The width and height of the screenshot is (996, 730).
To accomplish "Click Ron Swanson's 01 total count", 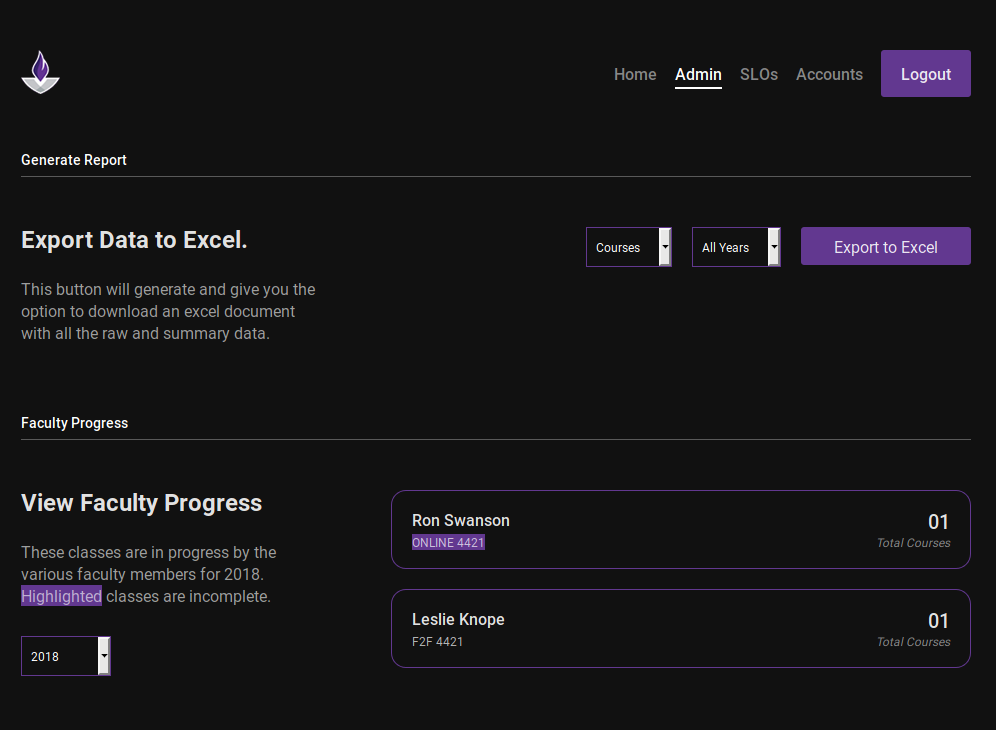I will 938,522.
